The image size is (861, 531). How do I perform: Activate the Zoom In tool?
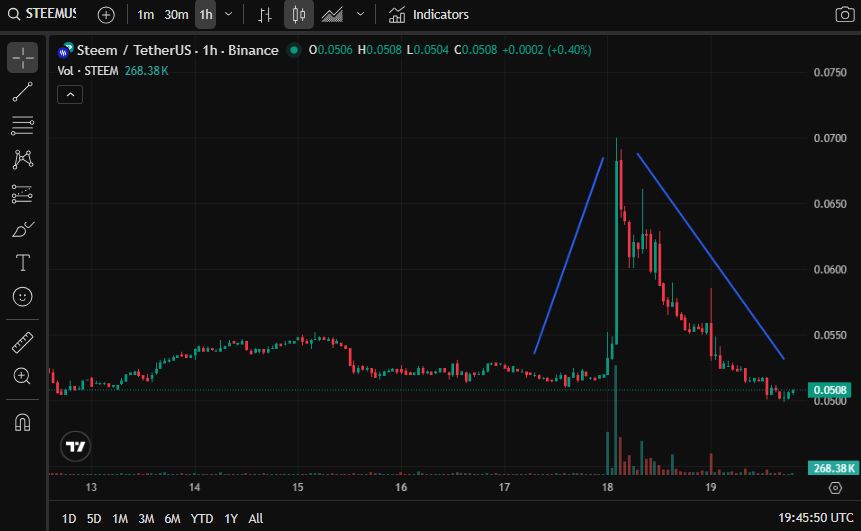pyautogui.click(x=23, y=377)
